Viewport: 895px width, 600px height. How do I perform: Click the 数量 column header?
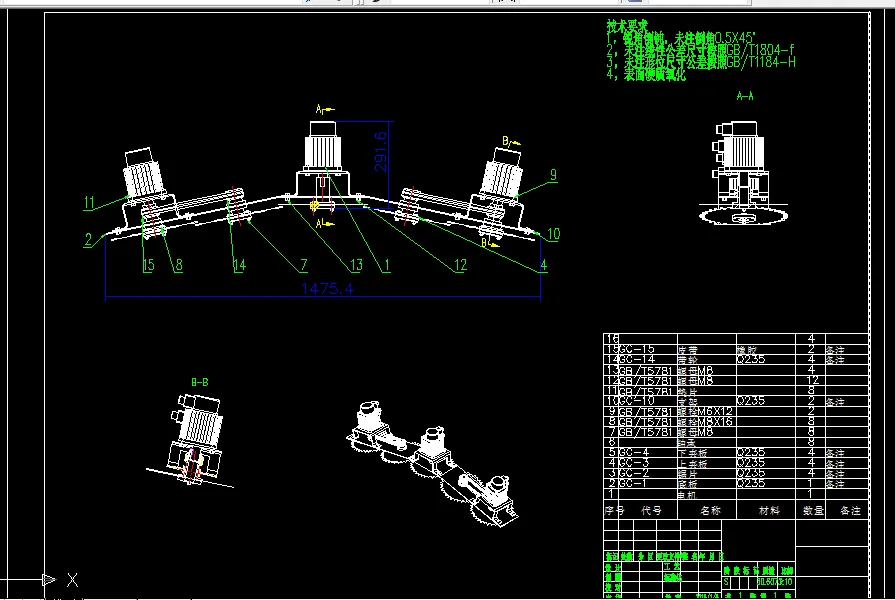813,510
